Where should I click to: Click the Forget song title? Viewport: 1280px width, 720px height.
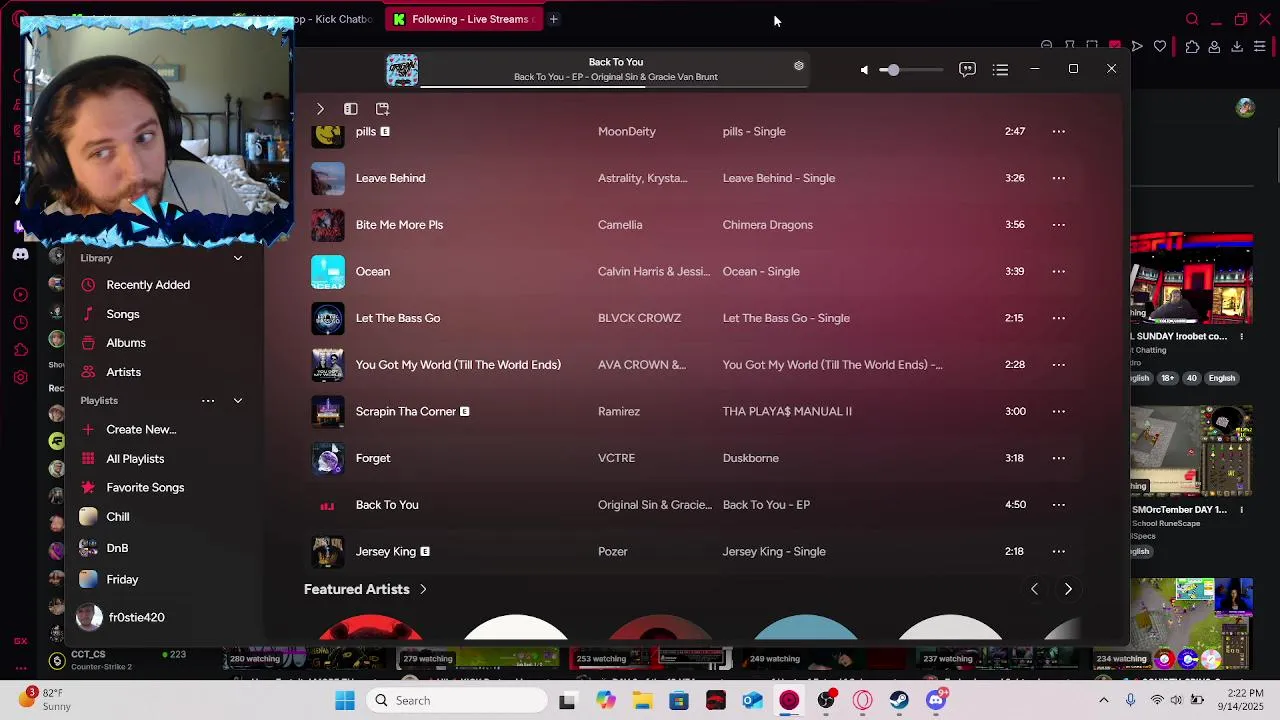(x=373, y=458)
